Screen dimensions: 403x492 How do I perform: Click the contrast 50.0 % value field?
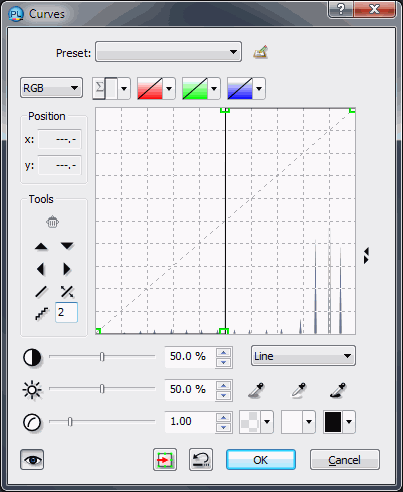click(x=190, y=357)
